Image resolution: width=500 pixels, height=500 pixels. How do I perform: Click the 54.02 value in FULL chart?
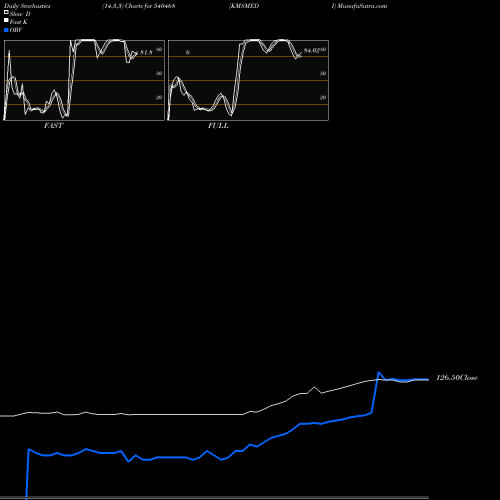tap(311, 51)
